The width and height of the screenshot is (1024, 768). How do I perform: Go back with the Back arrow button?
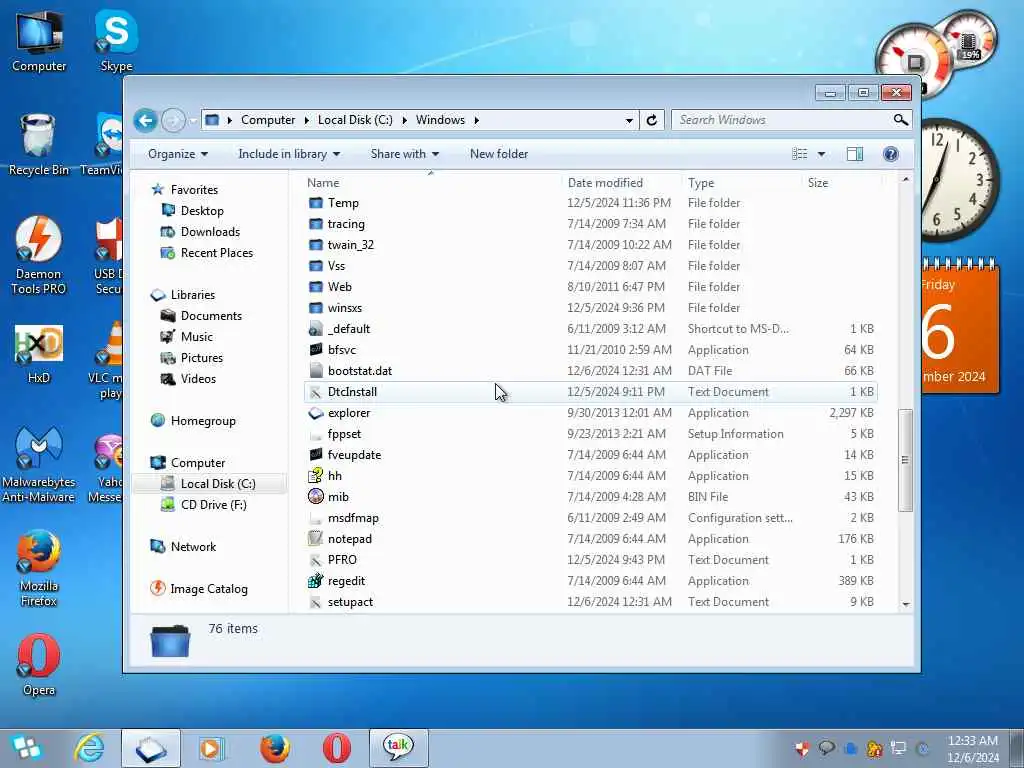tap(146, 120)
